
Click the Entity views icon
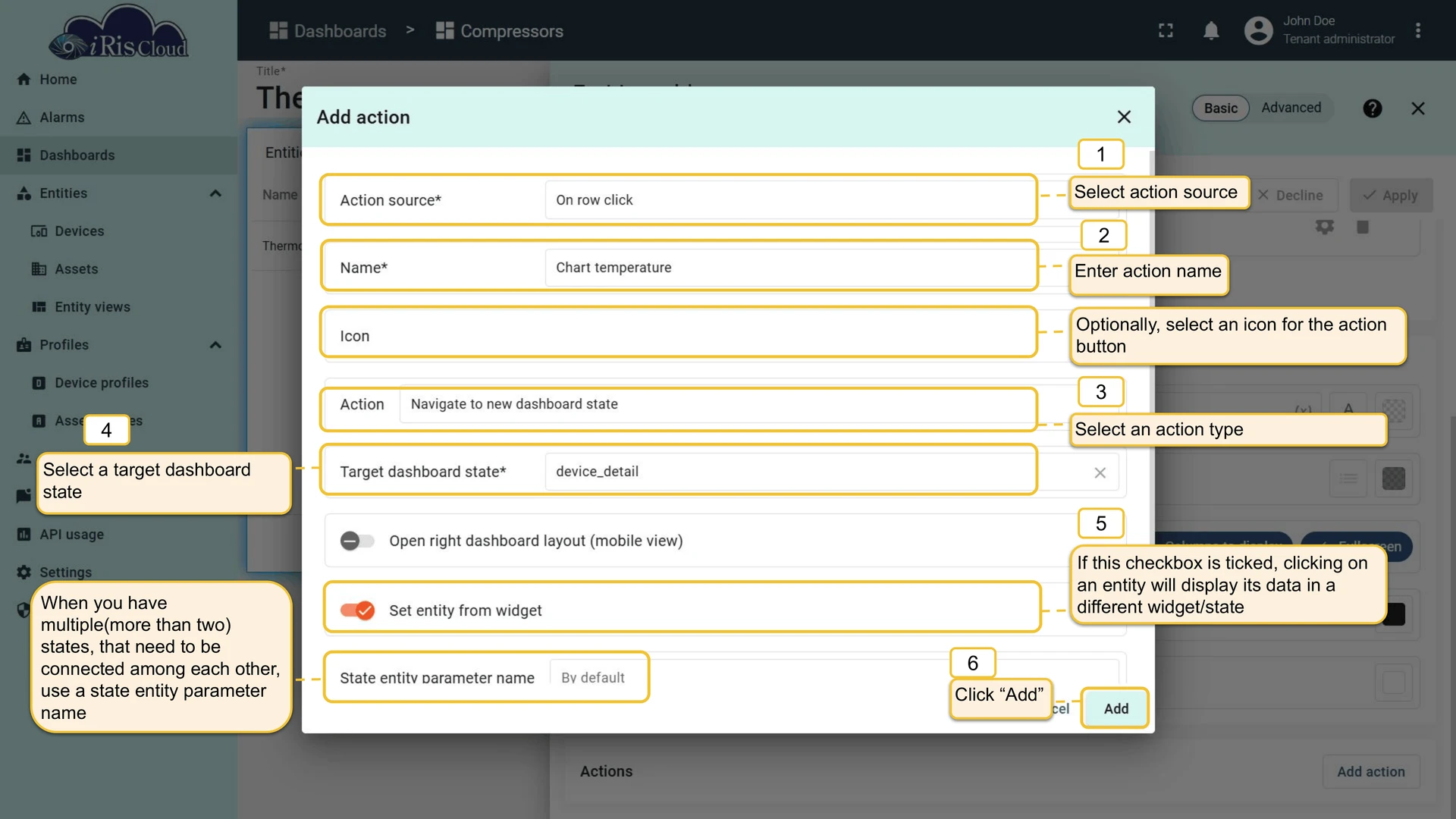point(39,306)
